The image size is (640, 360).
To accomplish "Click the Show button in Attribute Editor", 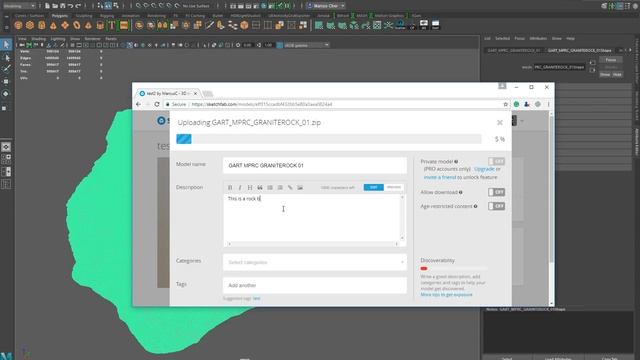I will point(605,75).
